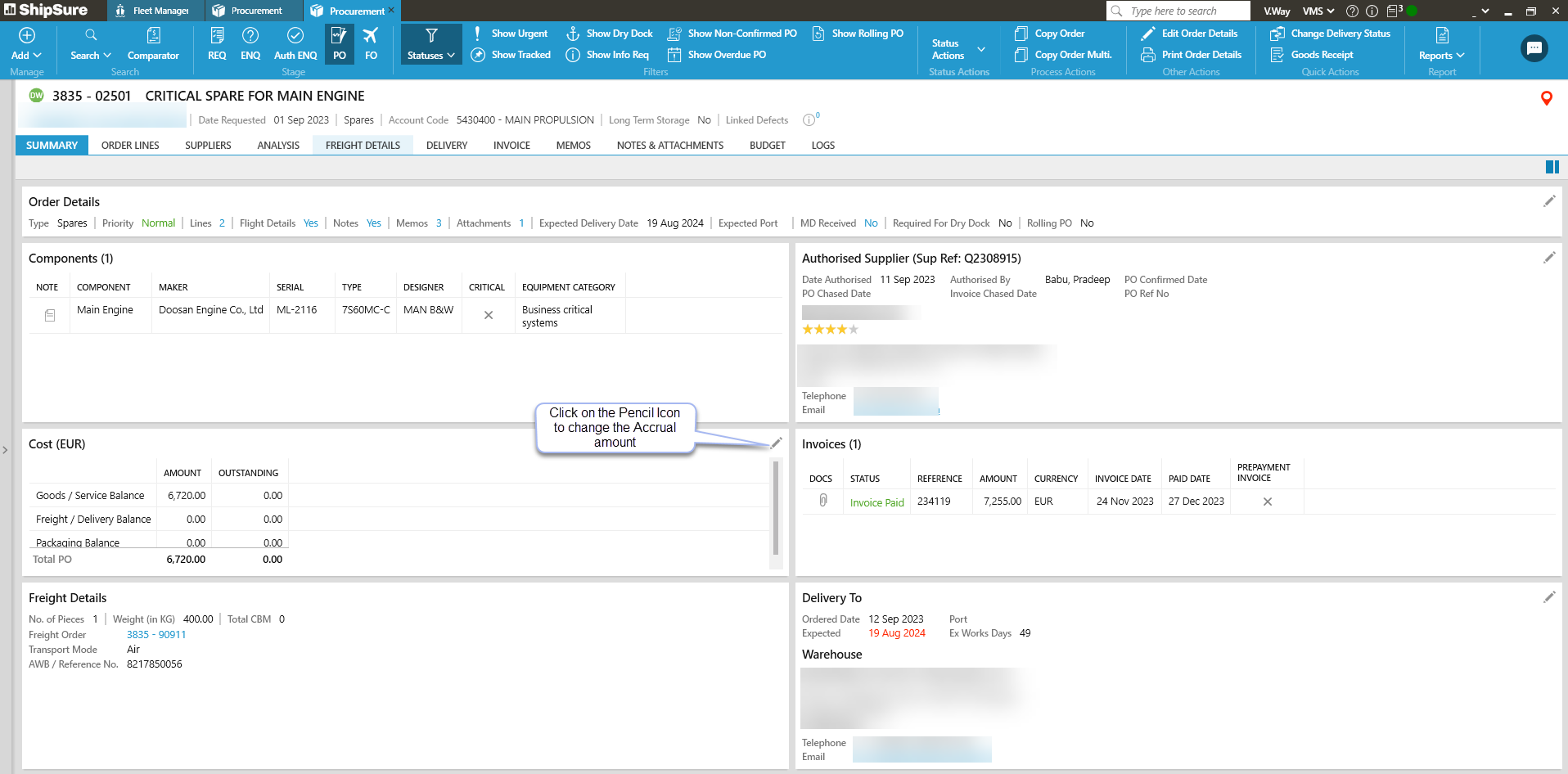Screen dimensions: 1568x774
Task: Switch to the ORDER LINES tab
Action: point(130,146)
